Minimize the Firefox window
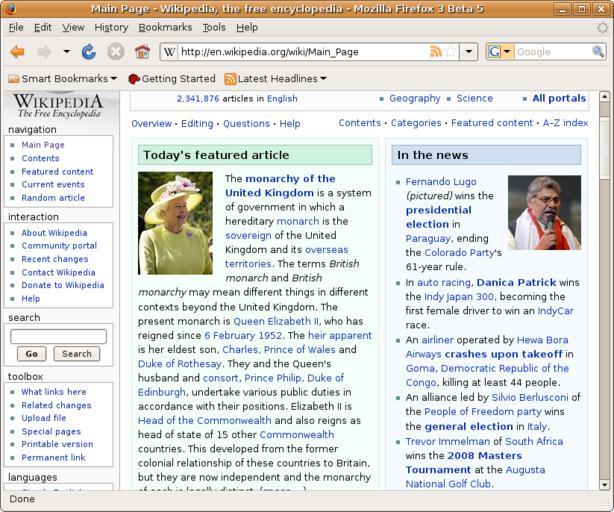614x512 pixels. pyautogui.click(x=563, y=9)
